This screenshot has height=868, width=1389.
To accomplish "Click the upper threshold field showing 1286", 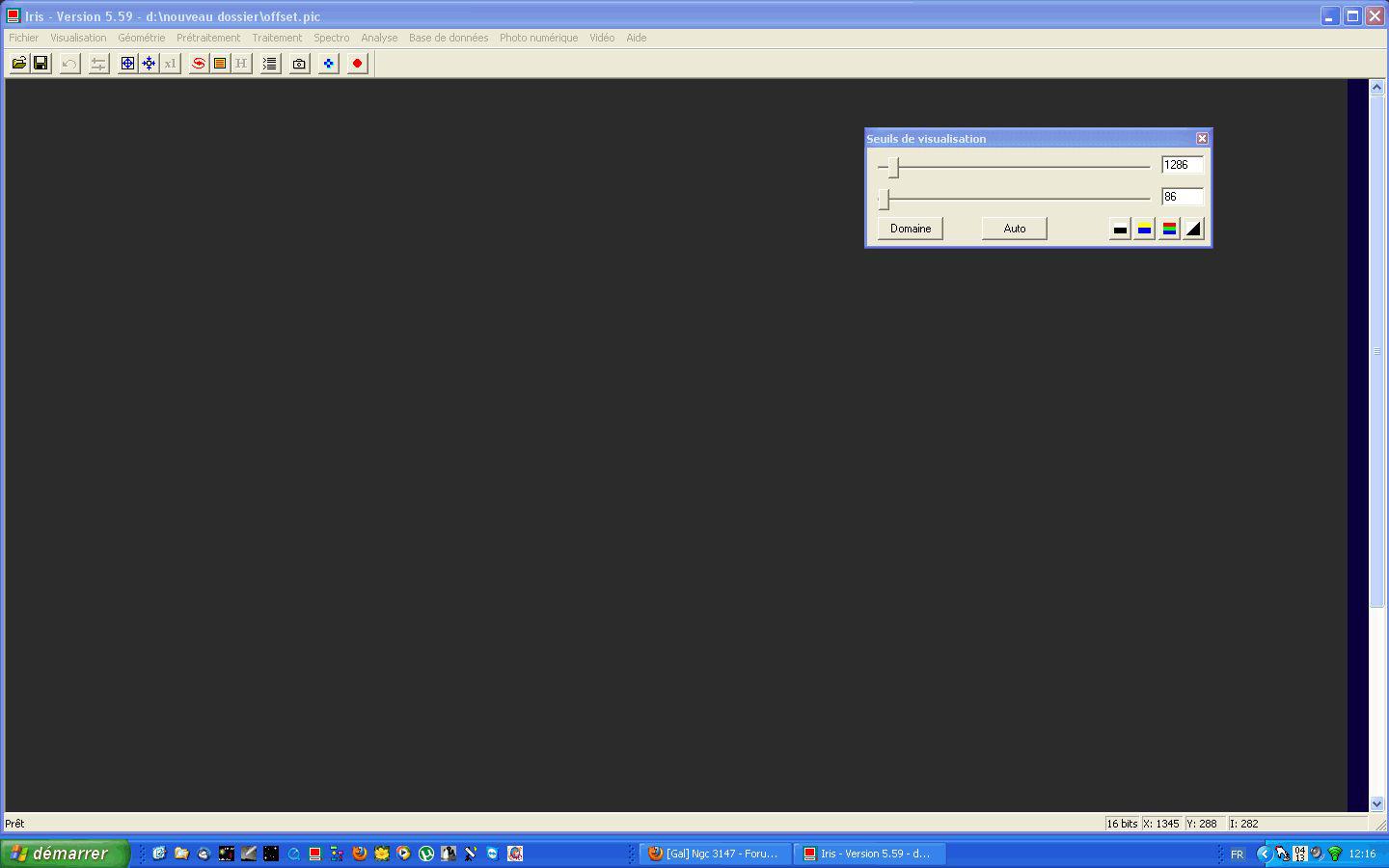I will click(1183, 165).
